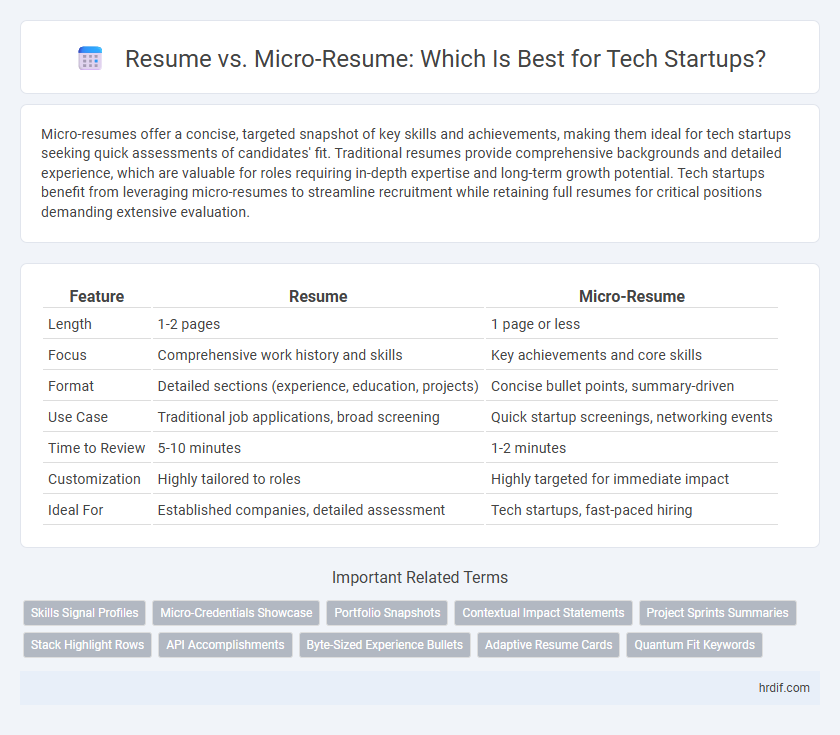Open the Micro-Credentials Showcase tag
The height and width of the screenshot is (735, 840).
point(236,613)
